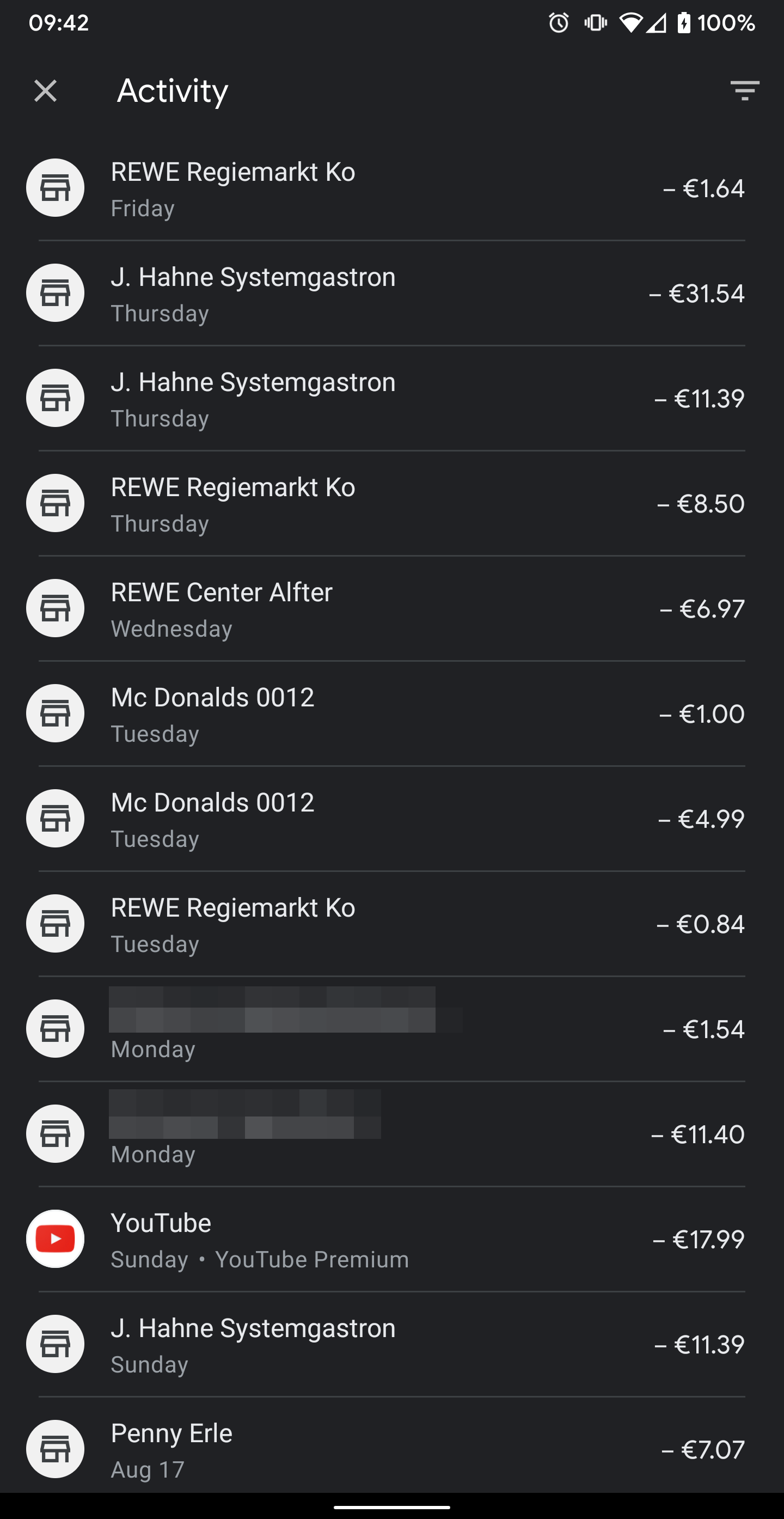Viewport: 784px width, 1519px height.
Task: Select the store icon beside REWE Regiemarkt Ko Friday
Action: point(55,187)
